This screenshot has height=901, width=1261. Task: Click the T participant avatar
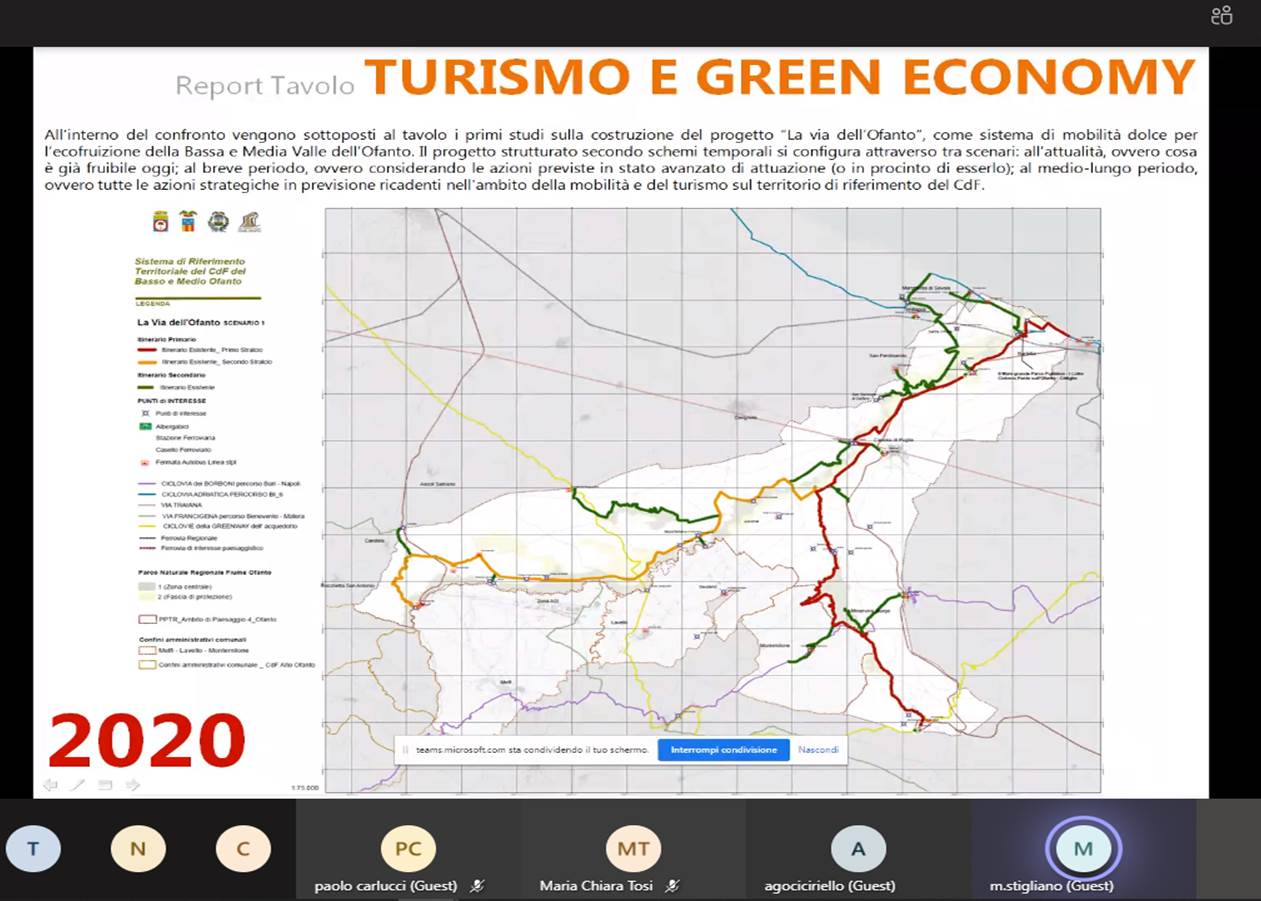33,849
